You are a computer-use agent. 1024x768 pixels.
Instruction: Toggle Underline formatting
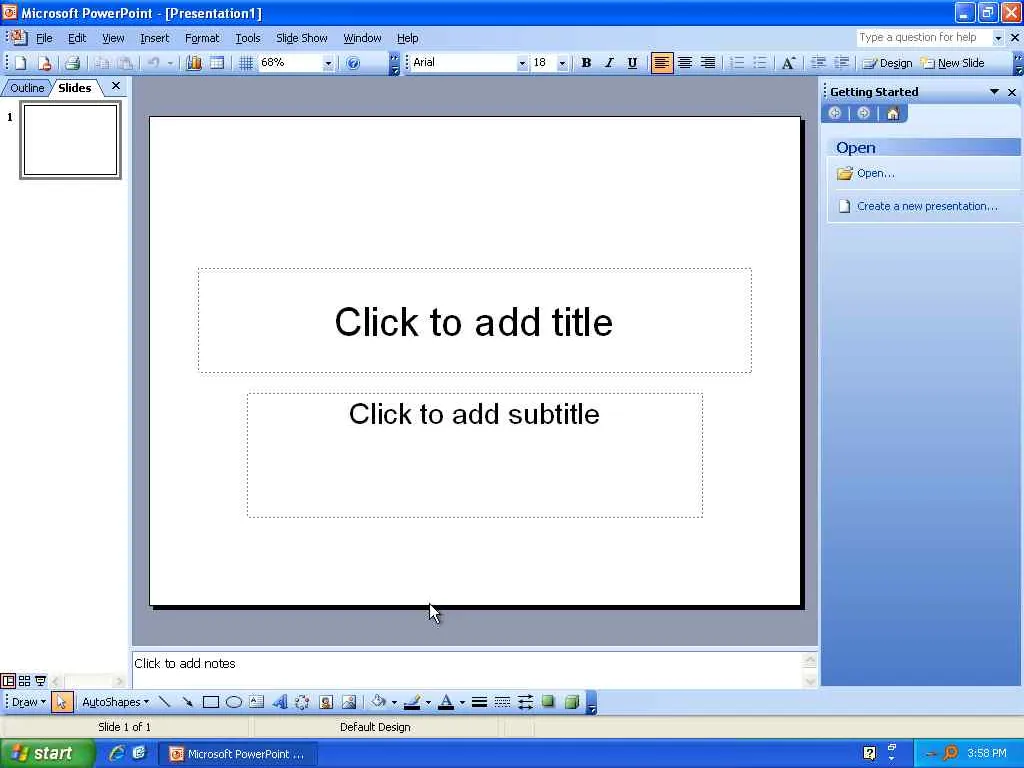click(632, 63)
